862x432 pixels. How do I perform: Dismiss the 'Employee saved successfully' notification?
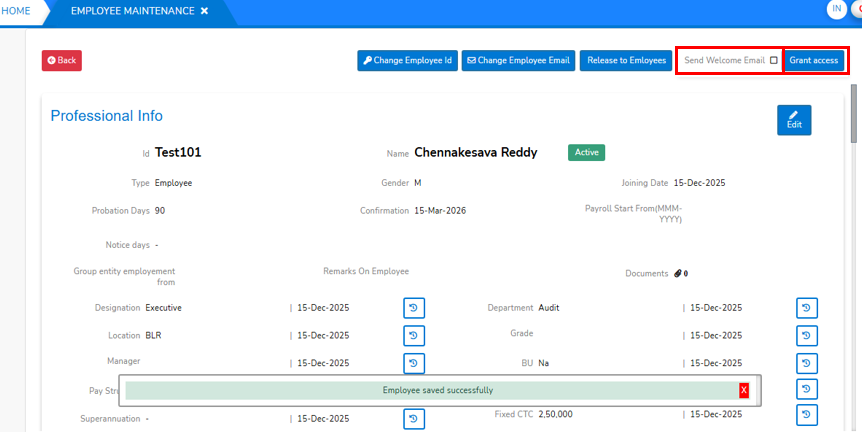(743, 391)
